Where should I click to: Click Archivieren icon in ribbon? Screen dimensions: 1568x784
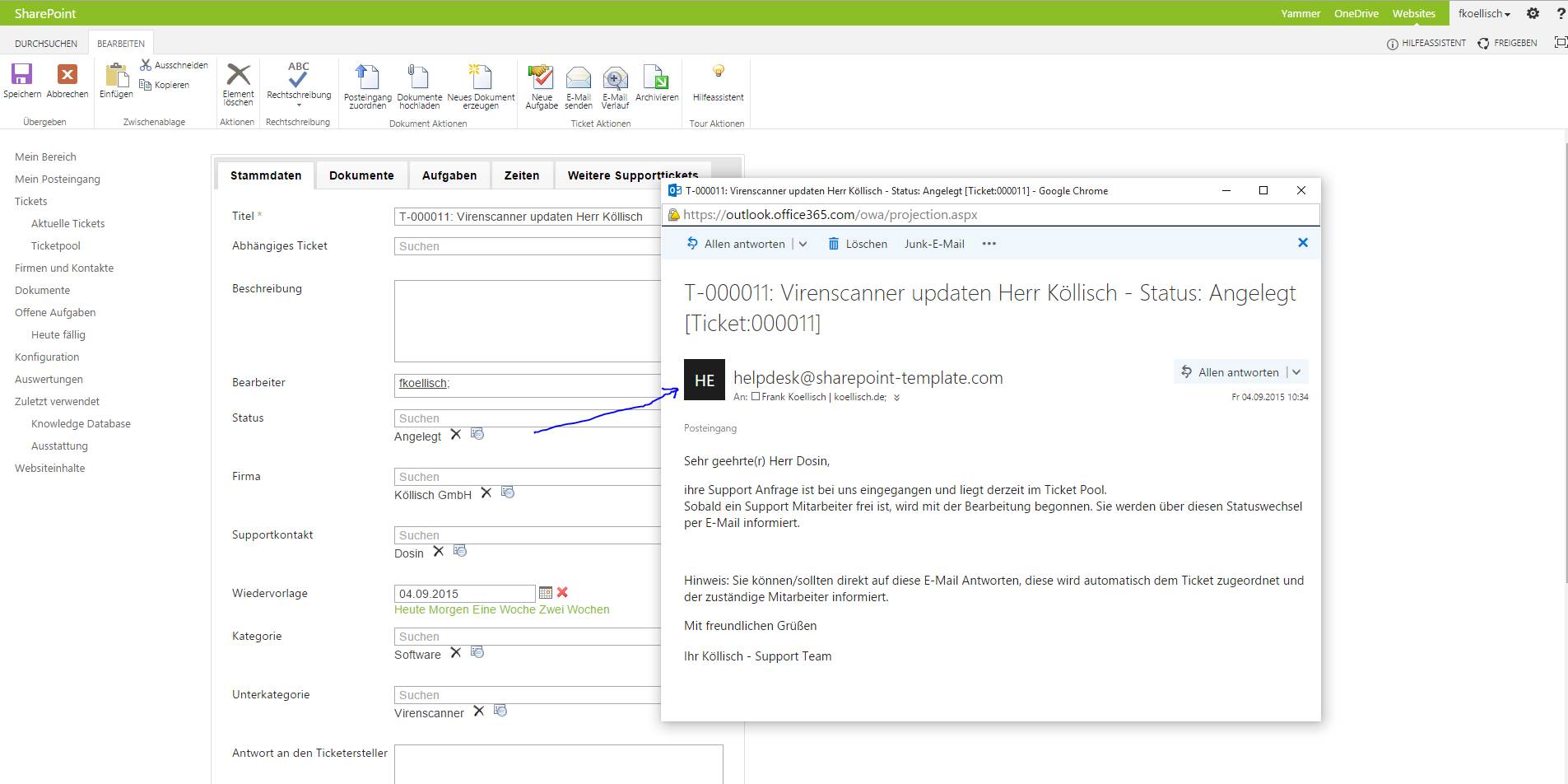point(656,77)
